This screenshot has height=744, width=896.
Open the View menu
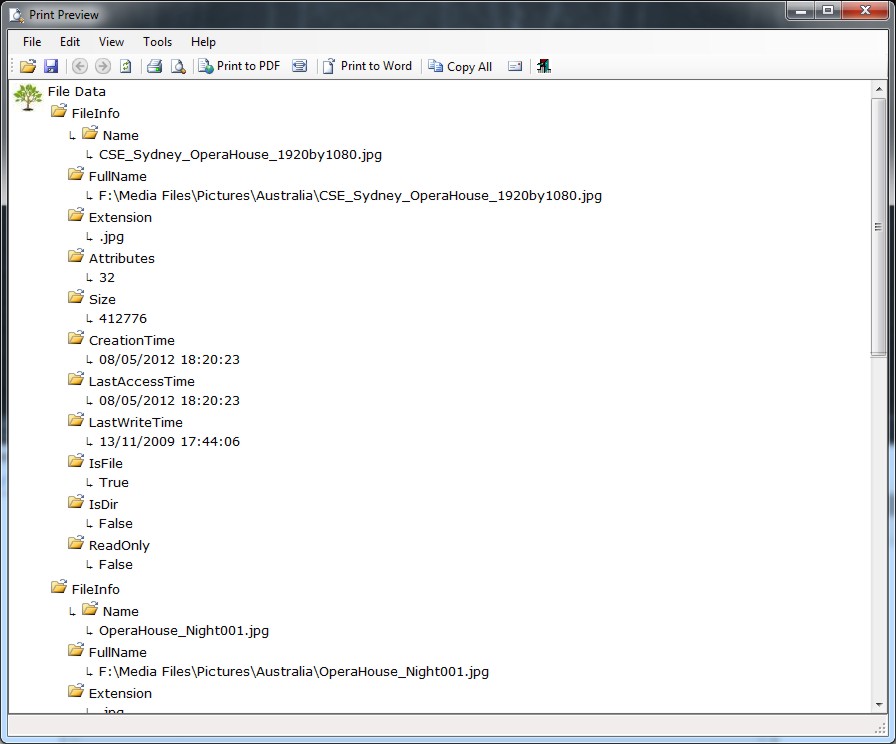tap(111, 42)
